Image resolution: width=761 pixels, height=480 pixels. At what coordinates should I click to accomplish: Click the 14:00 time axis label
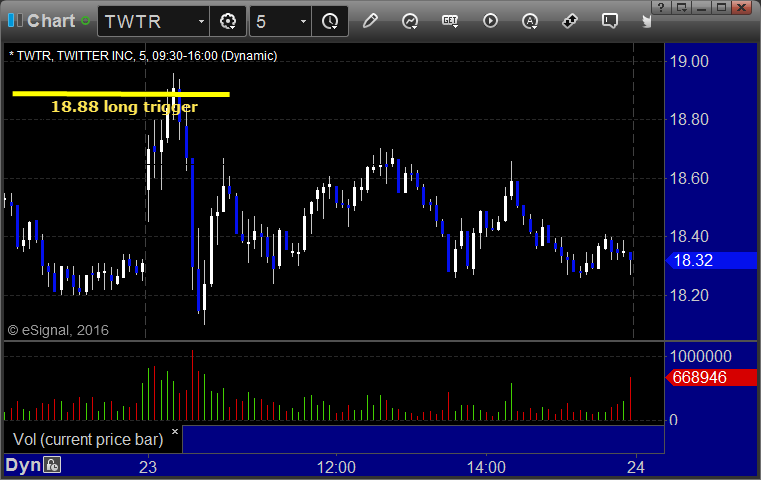(486, 467)
